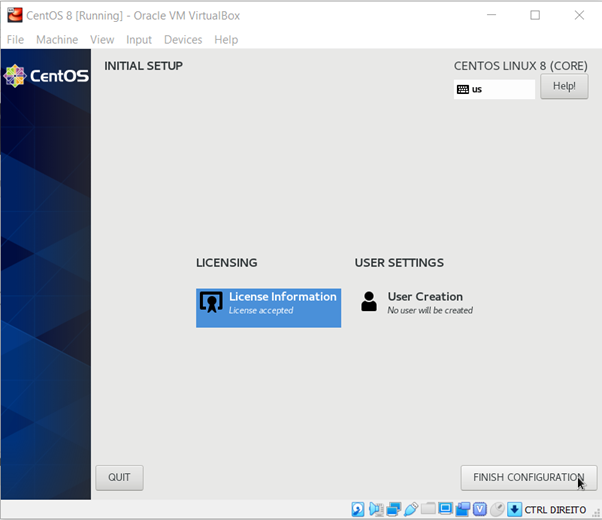This screenshot has width=602, height=520.
Task: Click the USB devices status icon
Action: pyautogui.click(x=411, y=509)
